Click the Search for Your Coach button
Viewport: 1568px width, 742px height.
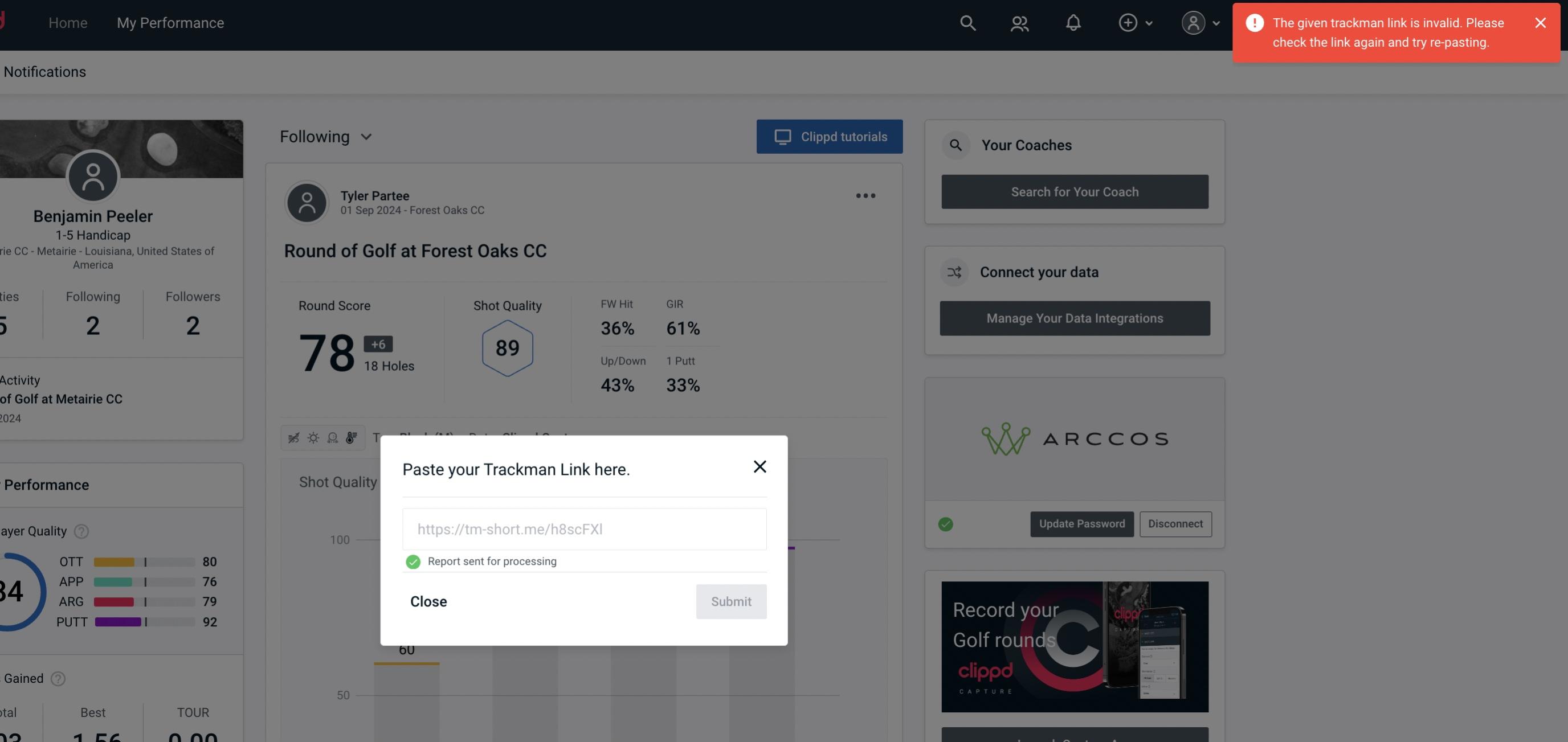click(1075, 192)
